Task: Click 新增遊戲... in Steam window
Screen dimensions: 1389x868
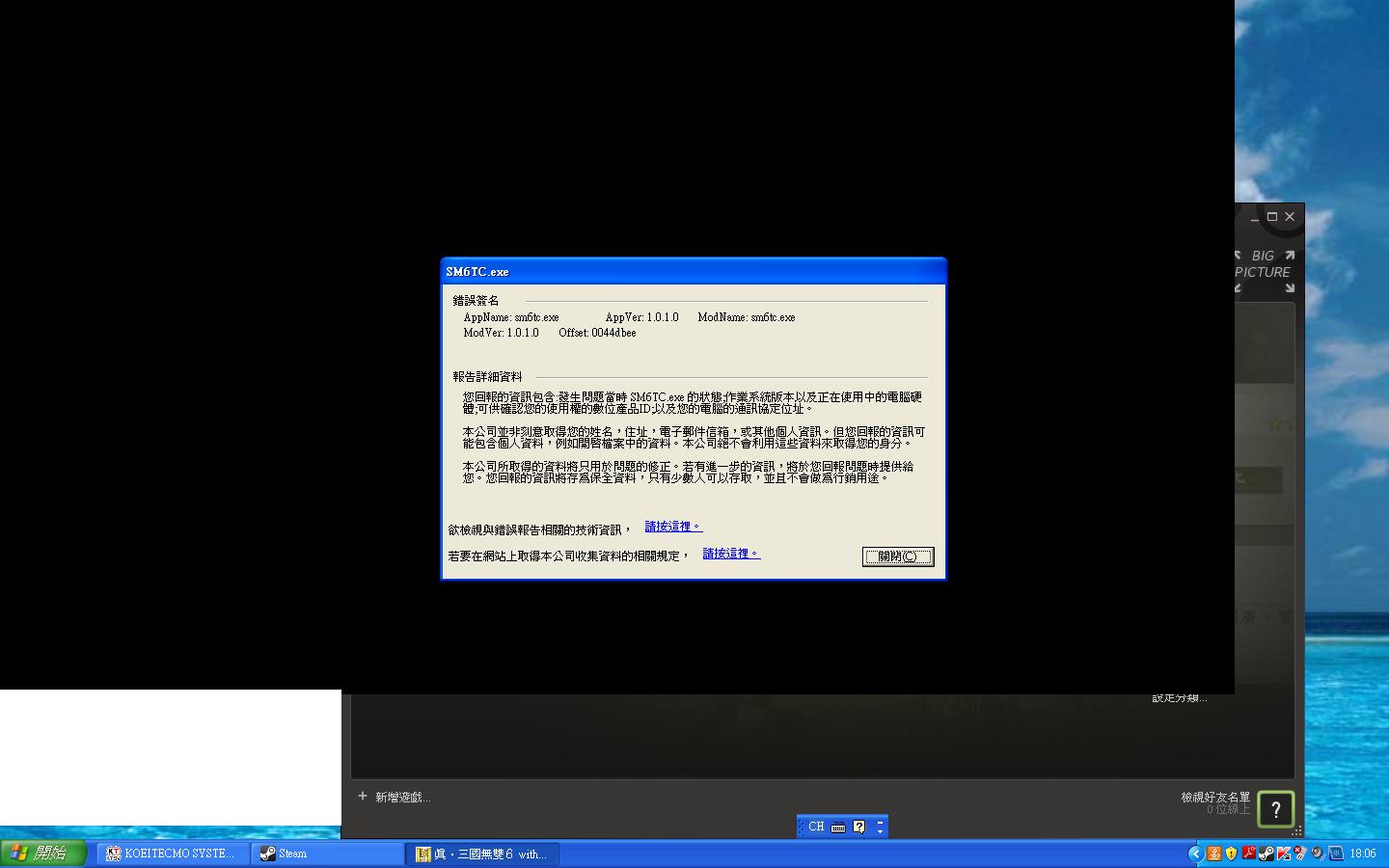Action: [x=395, y=797]
